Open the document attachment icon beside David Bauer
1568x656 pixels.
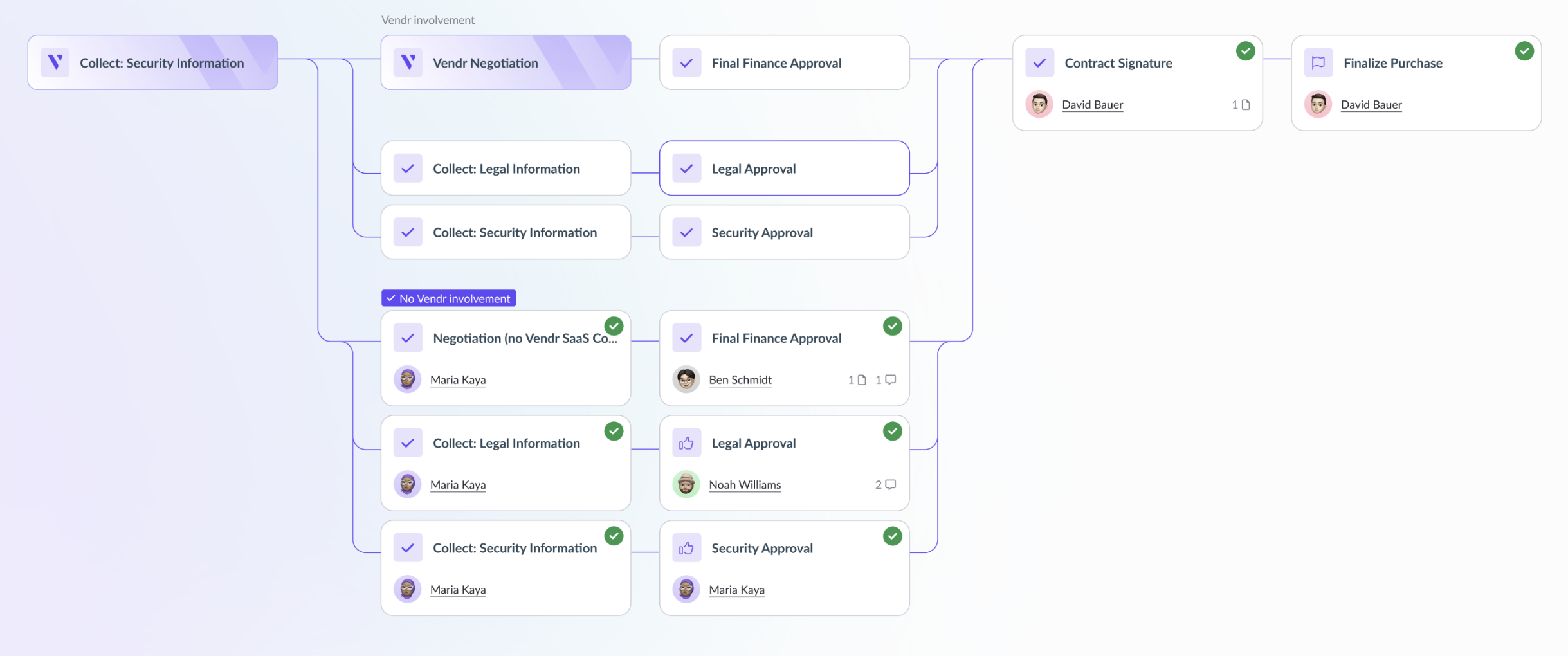(1246, 104)
